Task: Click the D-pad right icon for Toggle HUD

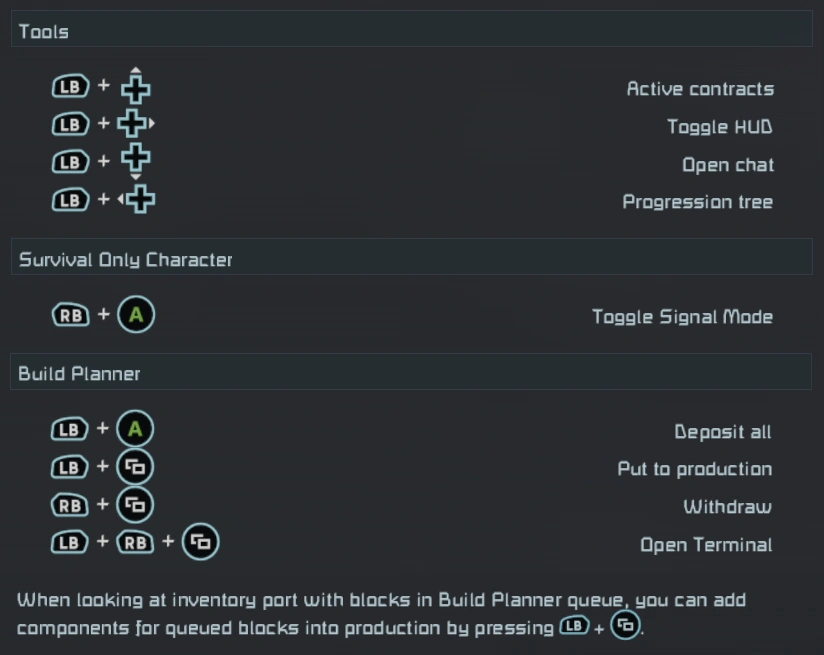Action: click(134, 125)
